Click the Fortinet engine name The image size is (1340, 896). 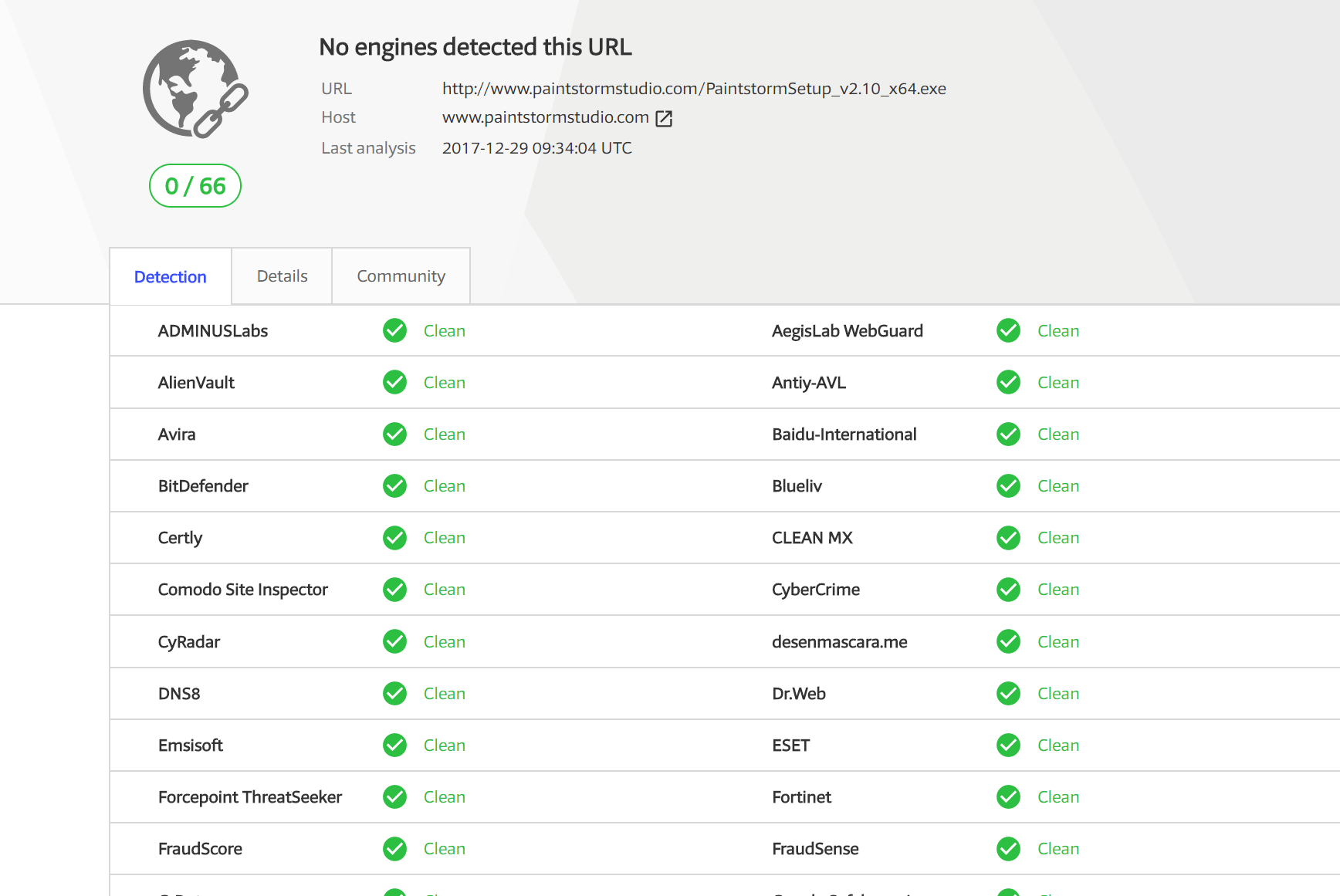click(802, 797)
